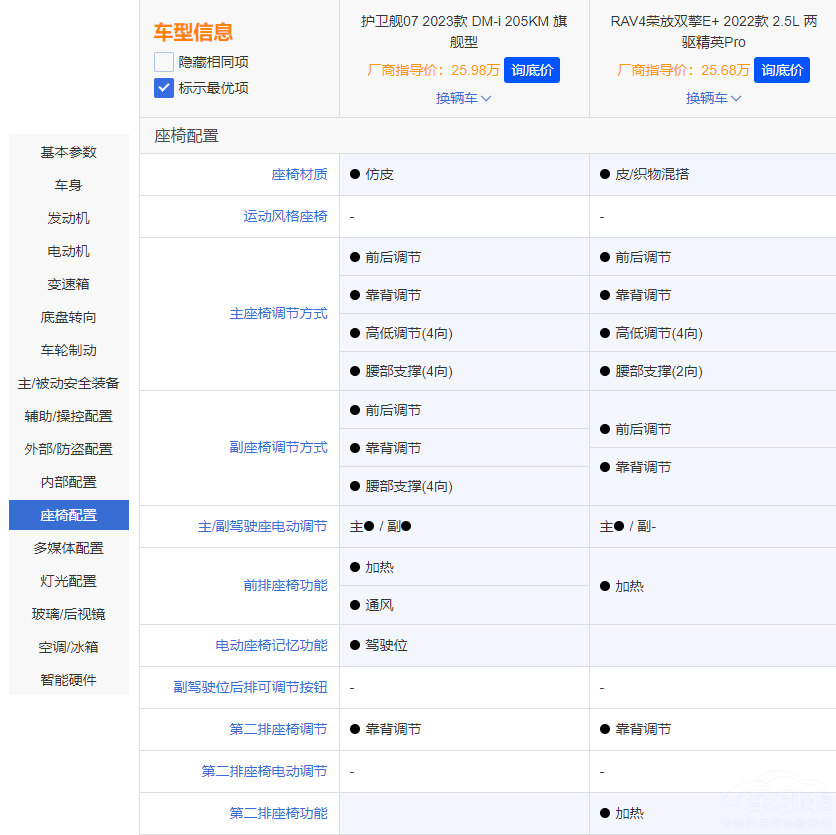
Task: Open the 发动机 section in sidebar
Action: 67,218
